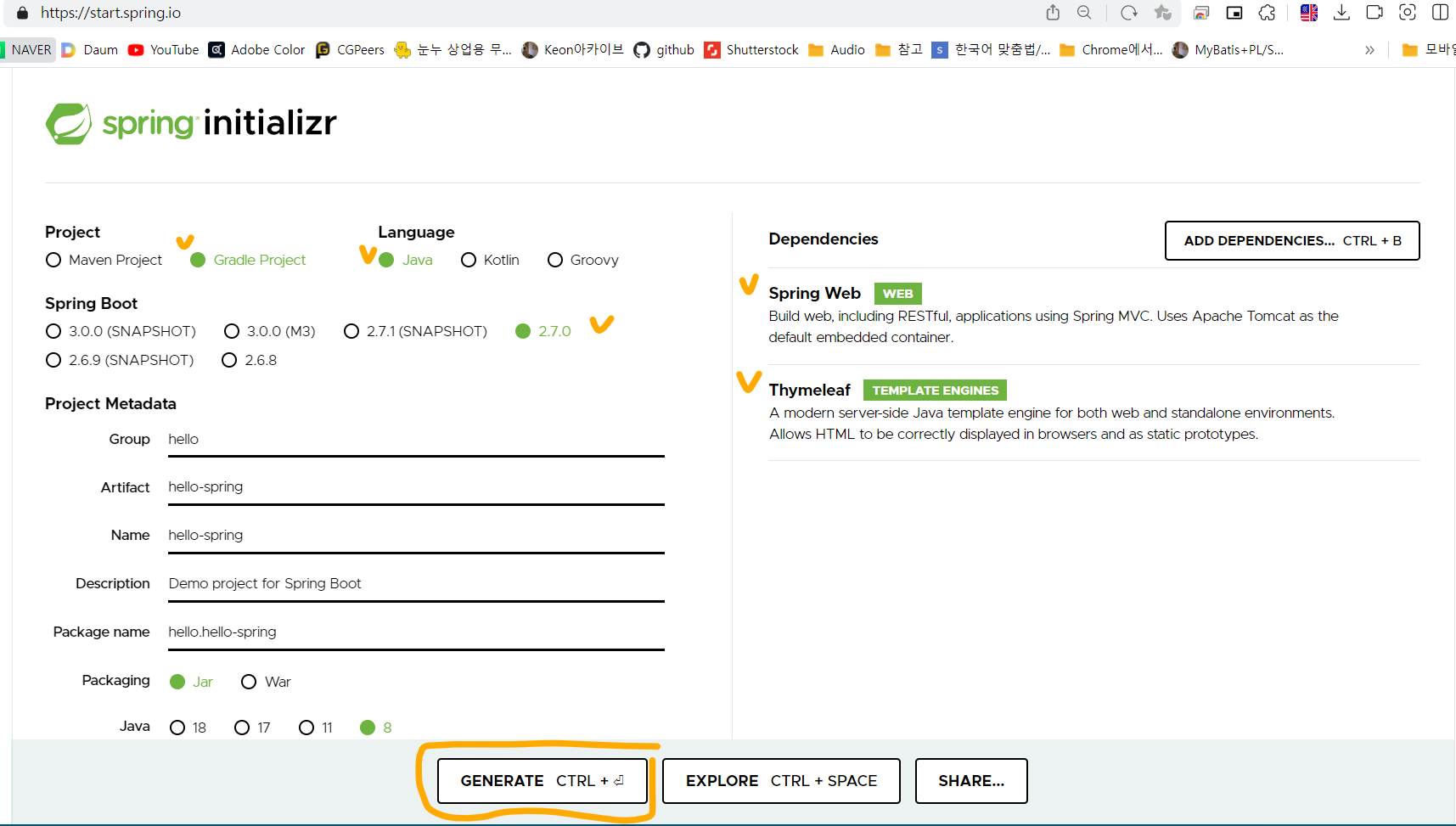Image resolution: width=1456 pixels, height=826 pixels.
Task: Click the add-to-favorites star icon
Action: coord(1162,13)
